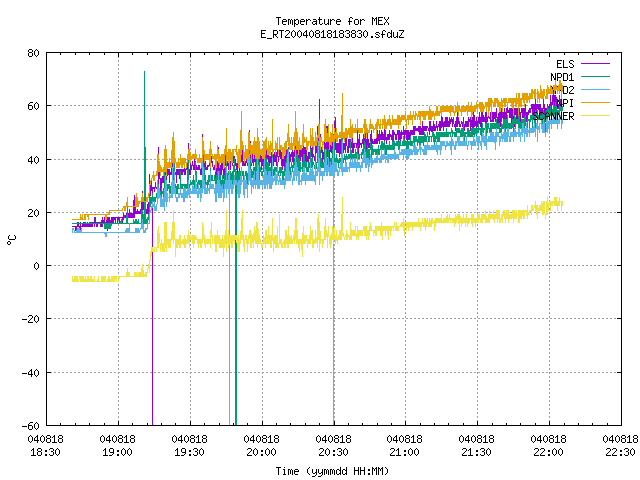640x480 pixels.
Task: Click the green NPD1 dropout line before 20:00
Action: click(236, 306)
